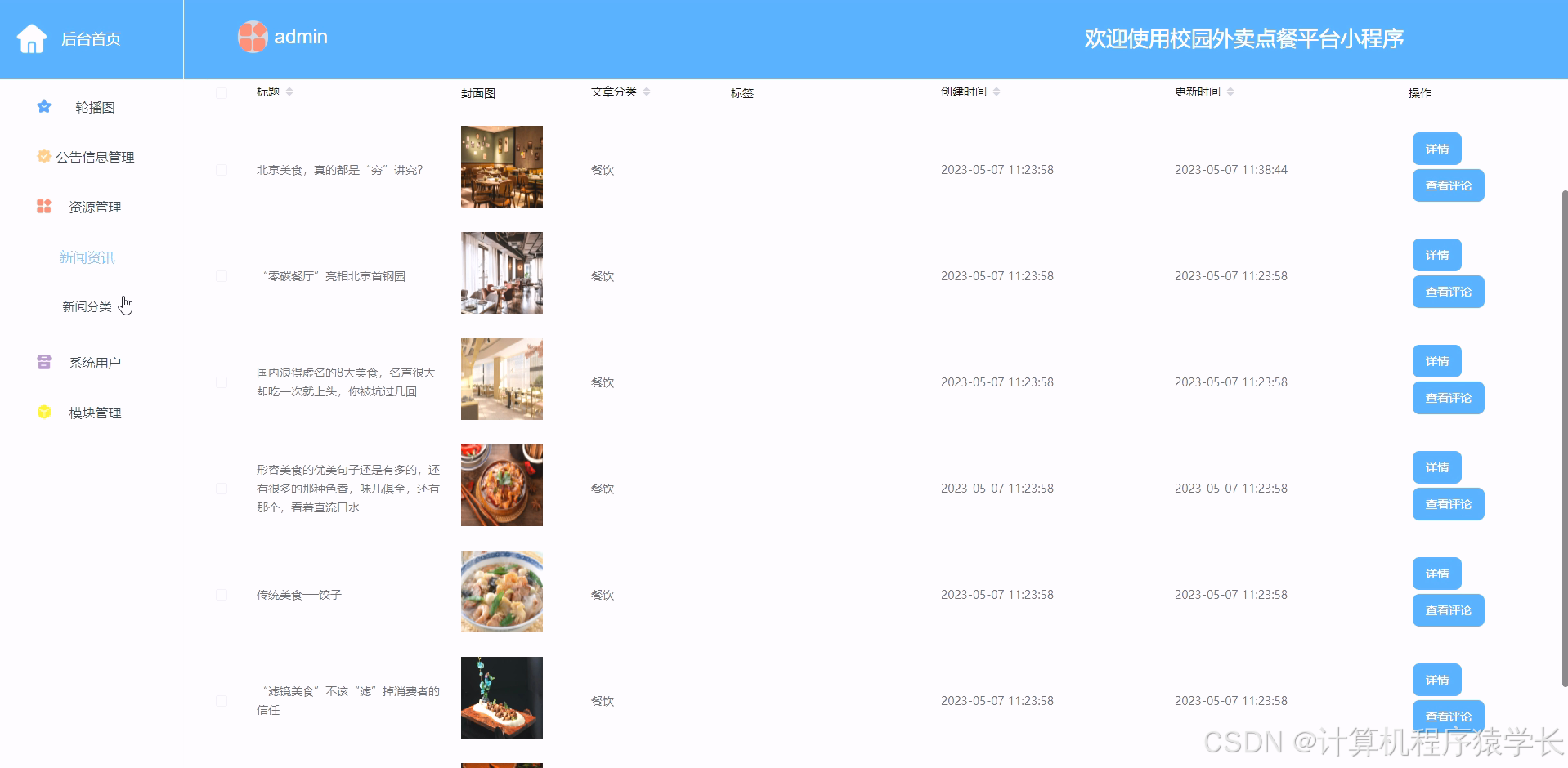Click the blue star icon beside 轮播图
1568x768 pixels.
click(x=44, y=106)
